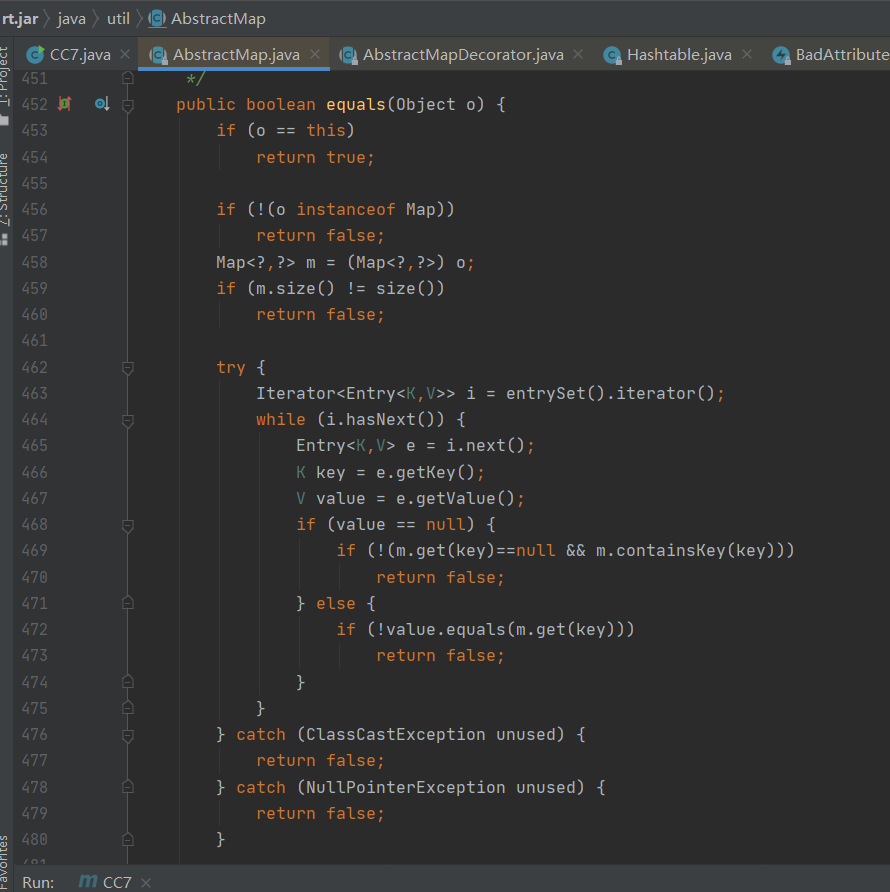
Task: Click NullPointerException on line 478
Action: pos(405,787)
